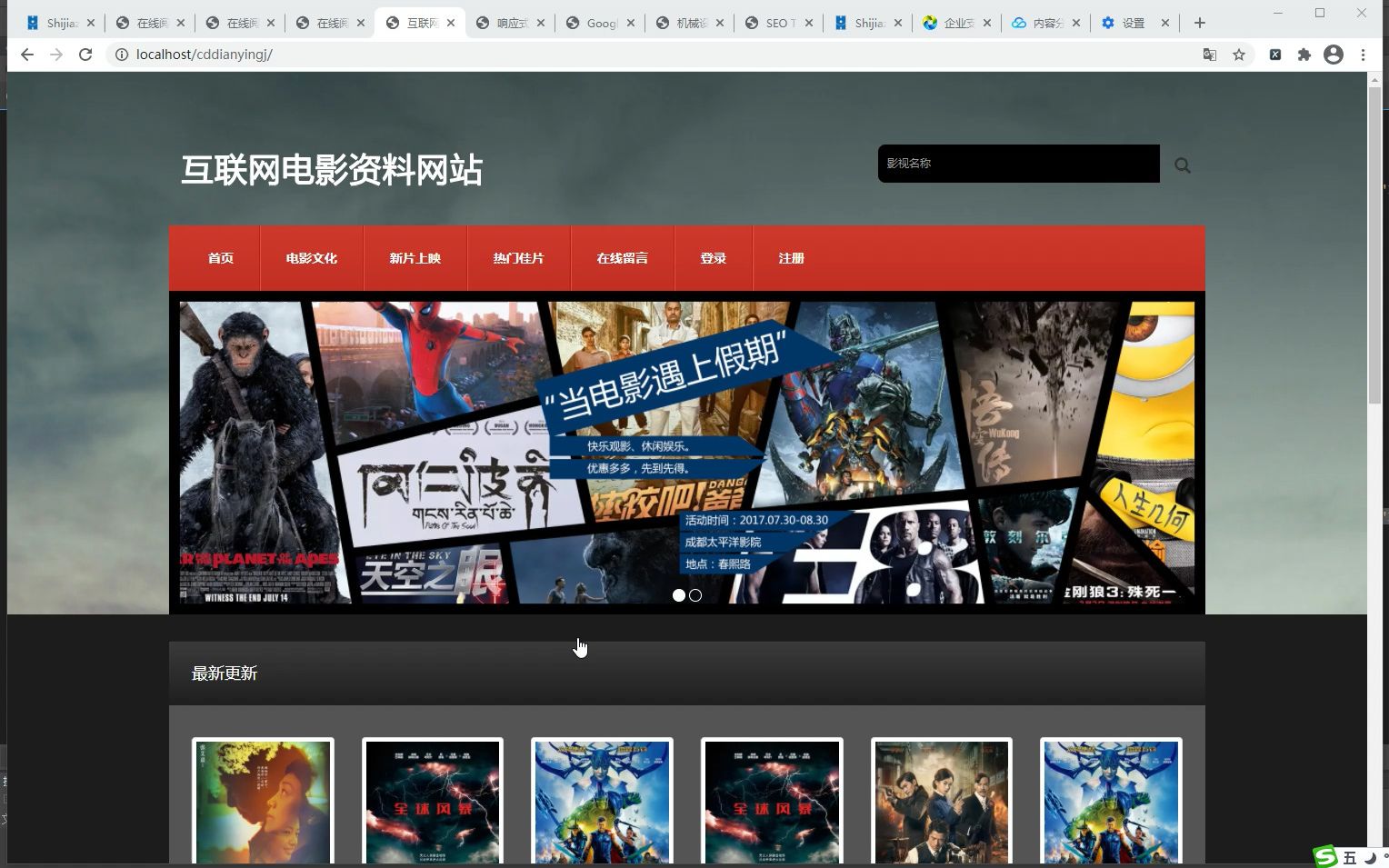Image resolution: width=1389 pixels, height=868 pixels.
Task: Click the page vertical scrollbar thumb
Action: 1374,245
